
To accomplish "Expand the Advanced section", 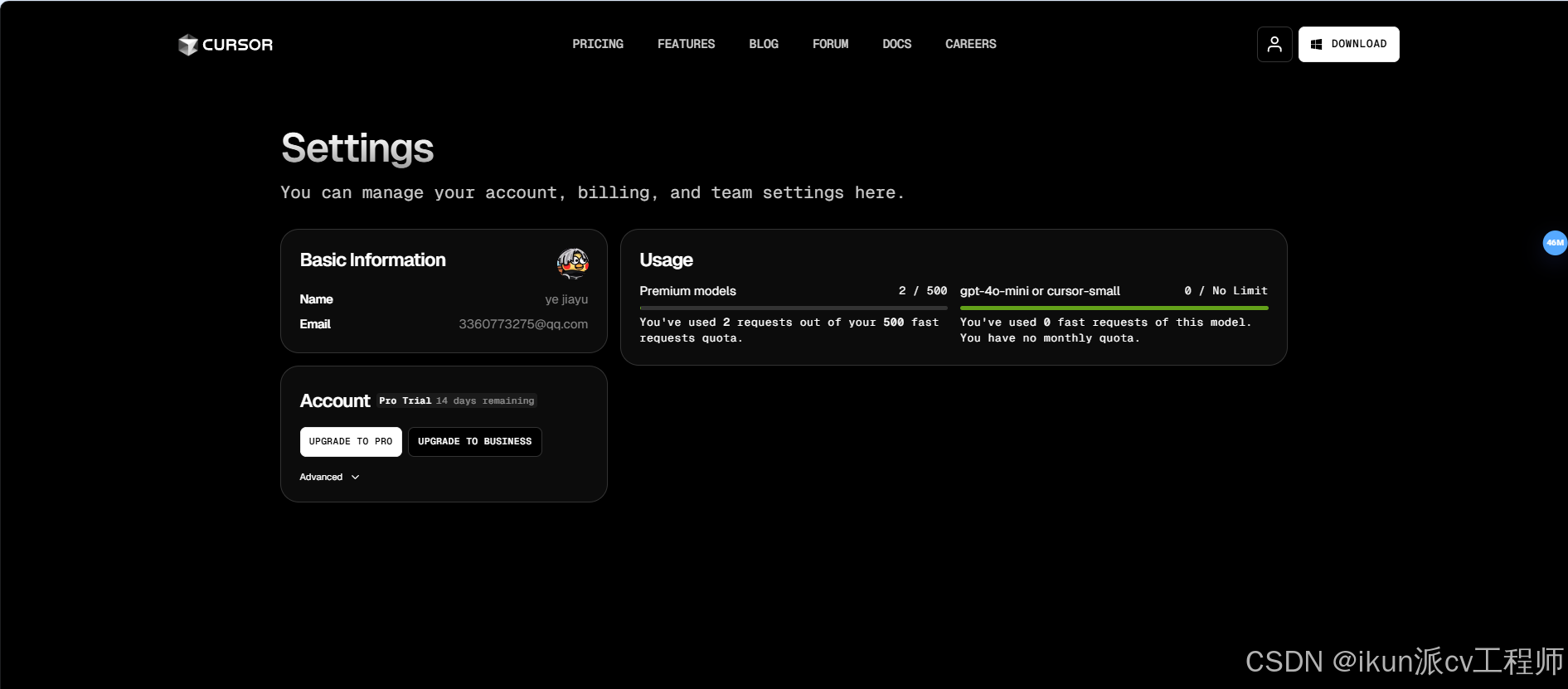I will (329, 477).
